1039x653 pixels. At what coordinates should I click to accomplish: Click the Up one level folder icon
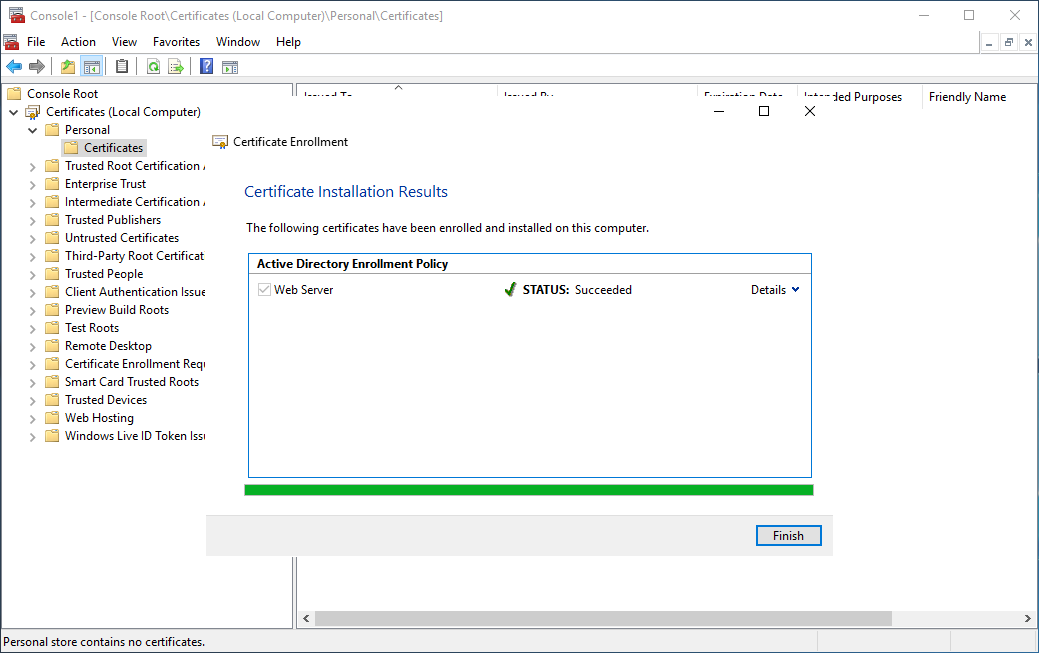67,67
